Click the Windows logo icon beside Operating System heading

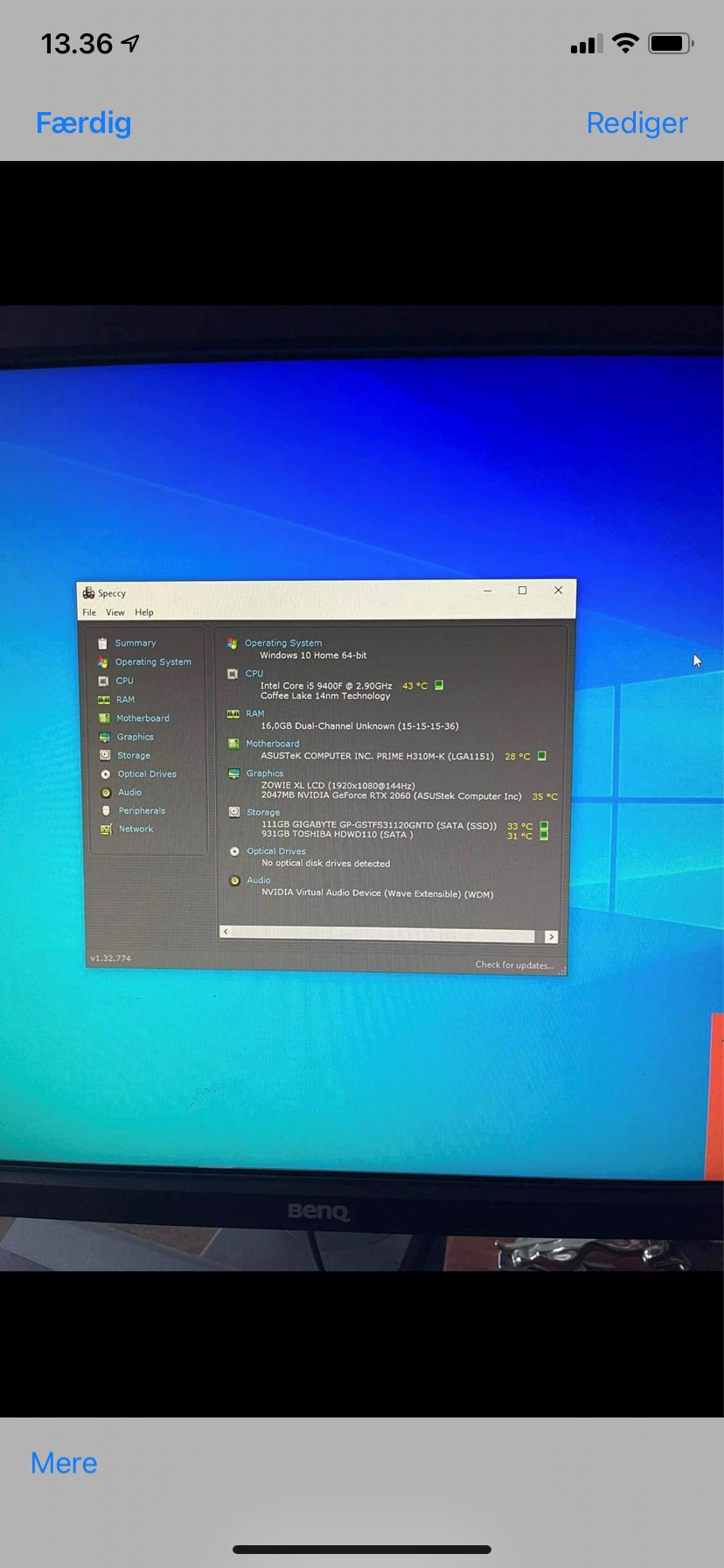pos(232,643)
